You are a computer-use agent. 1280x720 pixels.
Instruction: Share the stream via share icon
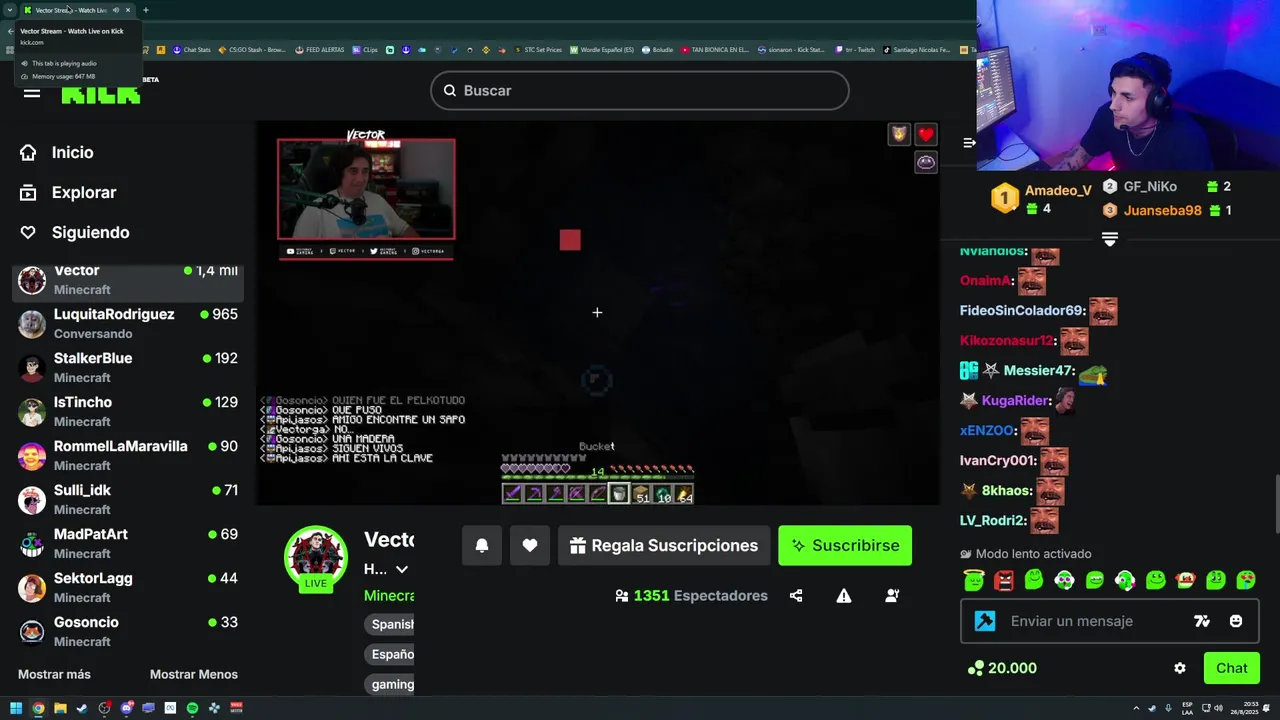[x=796, y=595]
